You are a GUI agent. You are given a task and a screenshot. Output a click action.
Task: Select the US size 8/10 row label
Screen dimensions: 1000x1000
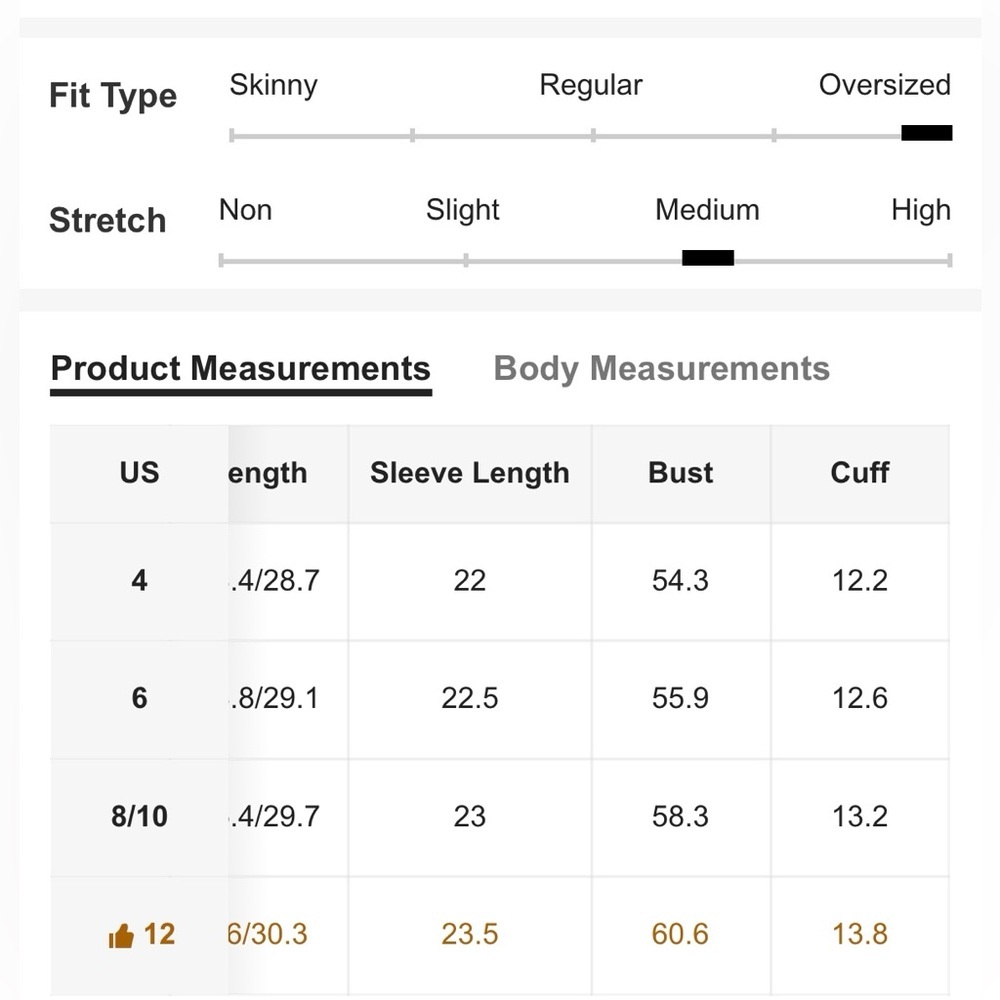coord(139,816)
